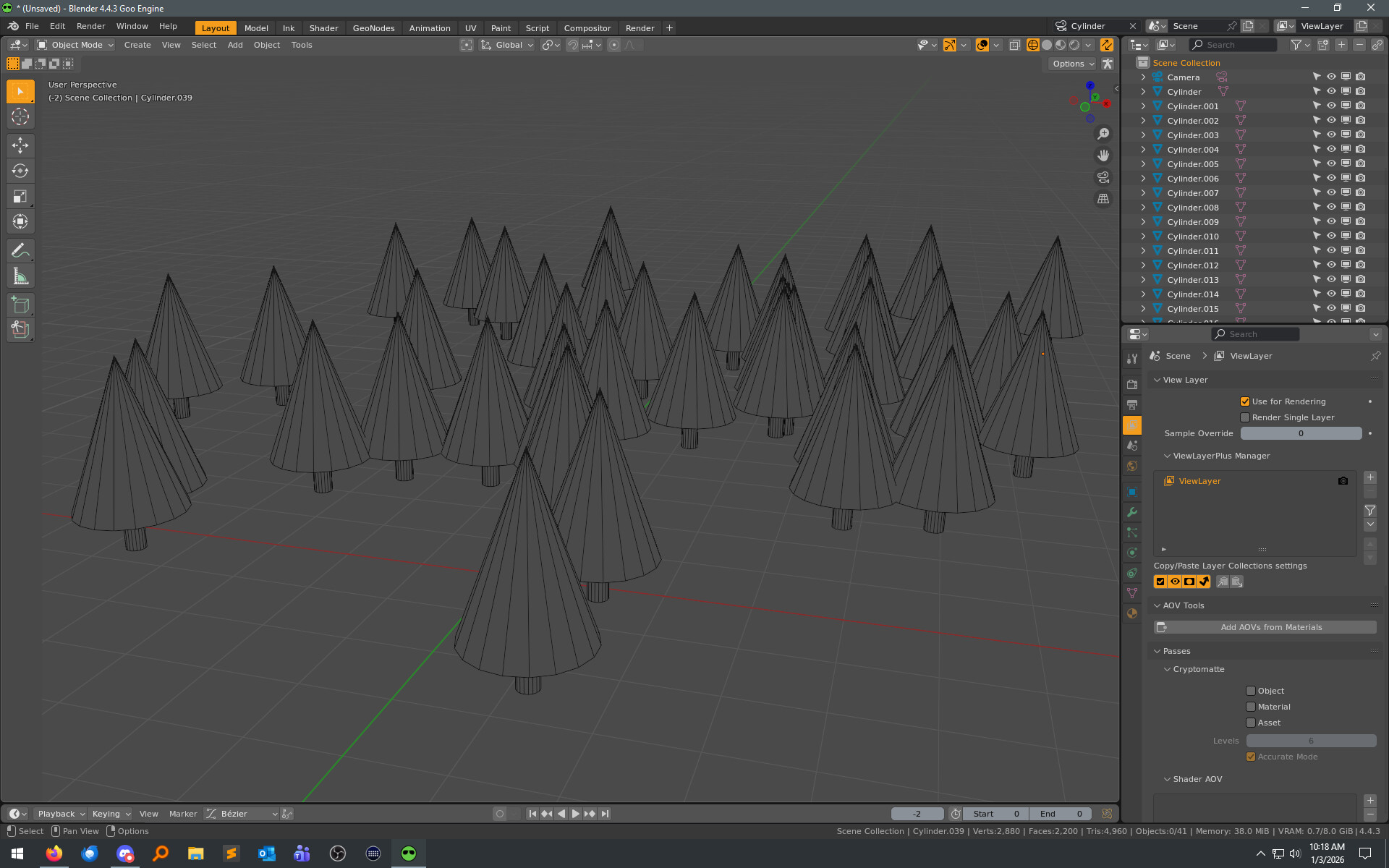
Task: Switch orthographic/perspective grid icon
Action: (1103, 199)
